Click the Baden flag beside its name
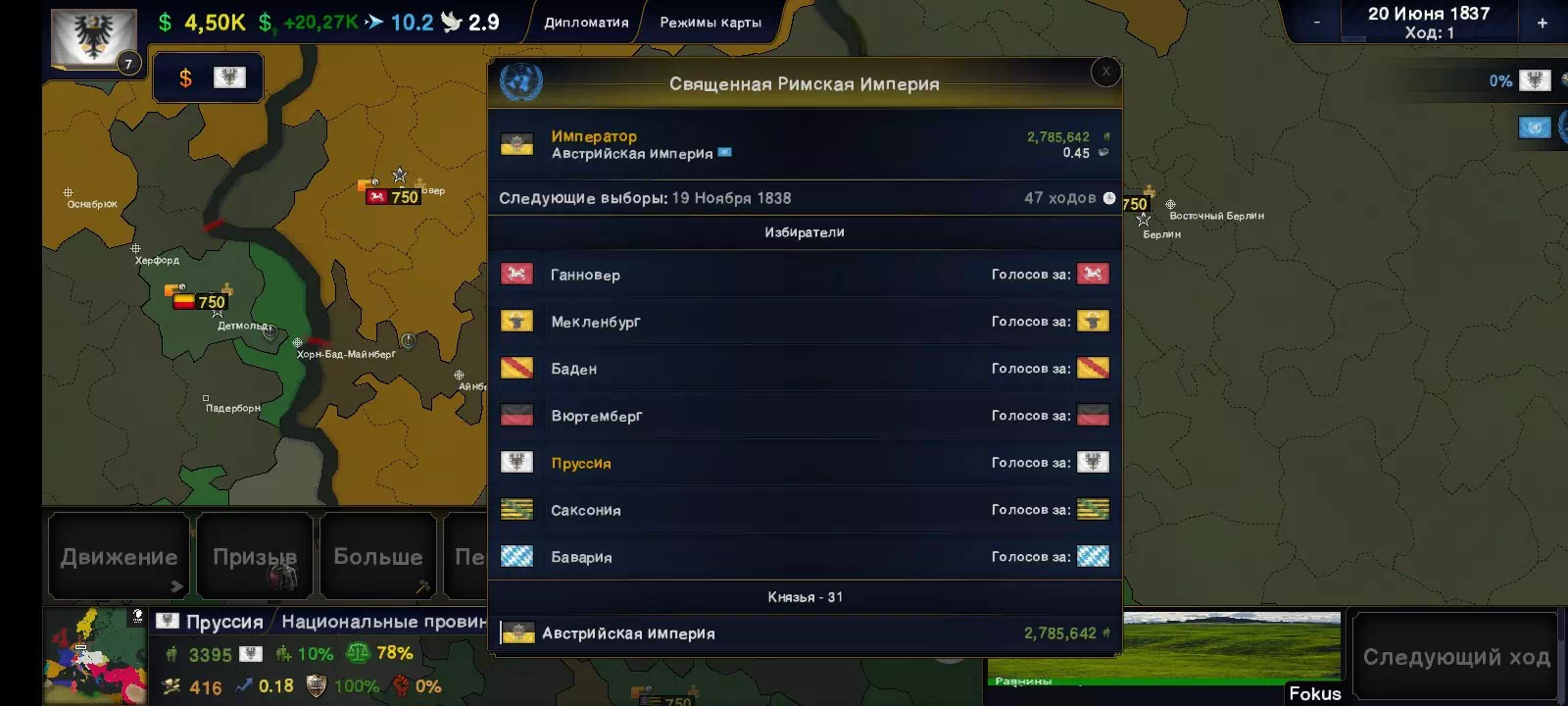The width and height of the screenshot is (1568, 706). point(516,369)
